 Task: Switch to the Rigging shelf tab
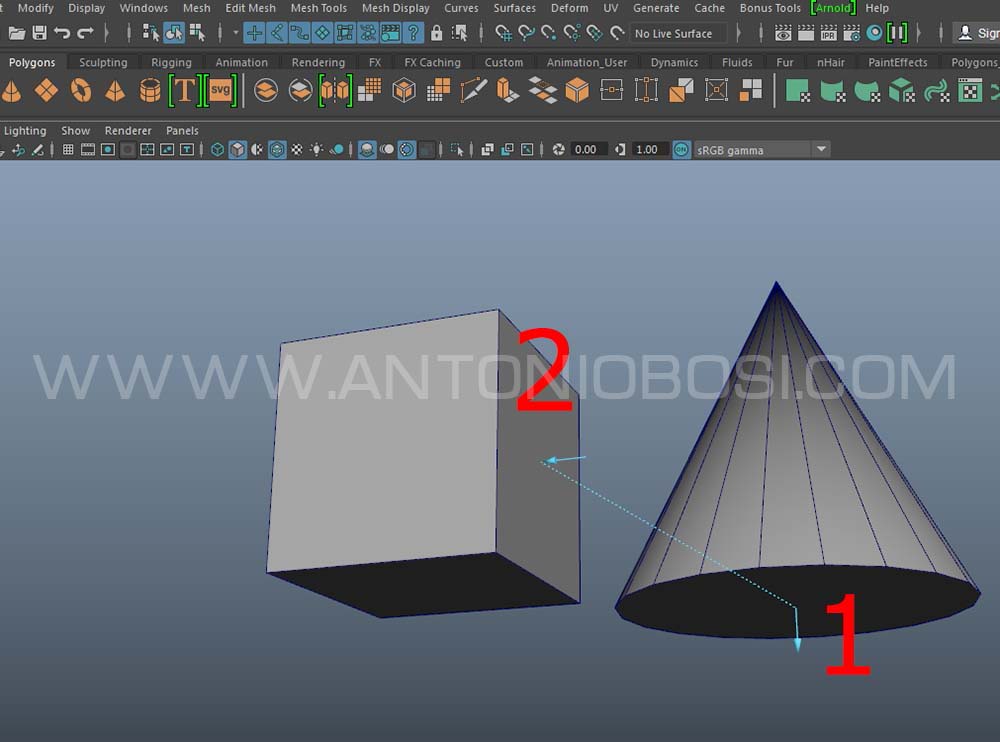coord(171,62)
